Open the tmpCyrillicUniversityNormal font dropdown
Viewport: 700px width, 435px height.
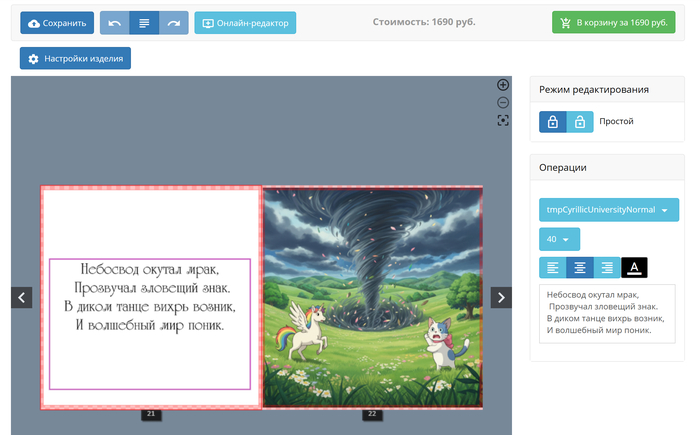point(608,210)
